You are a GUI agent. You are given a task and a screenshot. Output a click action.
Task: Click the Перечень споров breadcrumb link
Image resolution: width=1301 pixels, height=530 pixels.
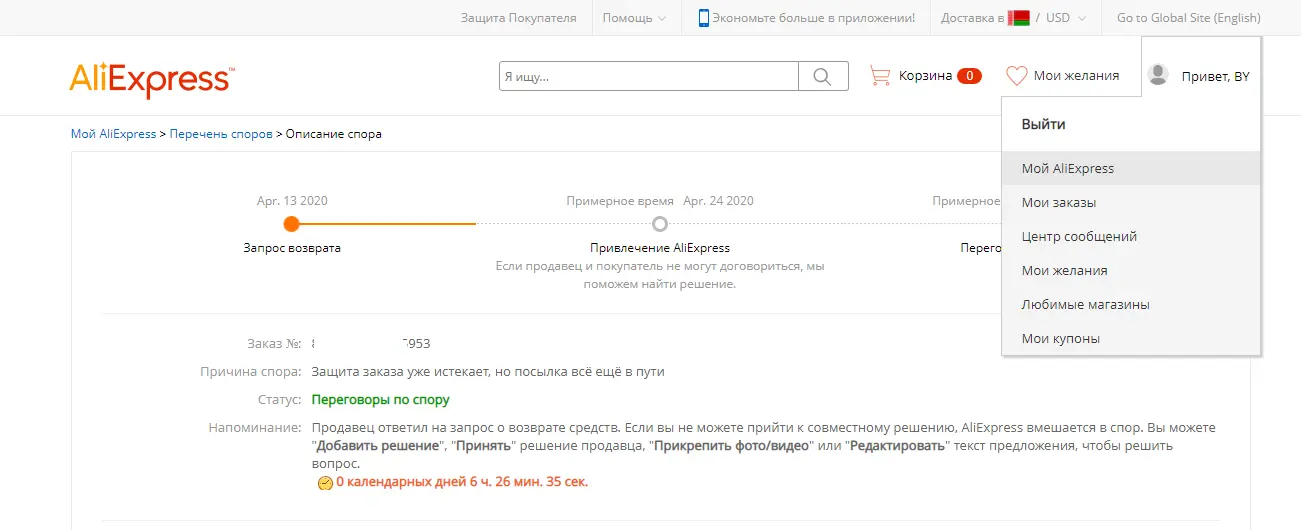[221, 134]
